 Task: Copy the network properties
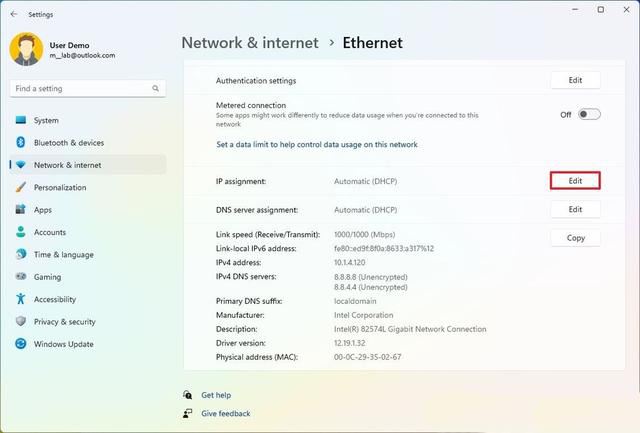click(x=575, y=238)
